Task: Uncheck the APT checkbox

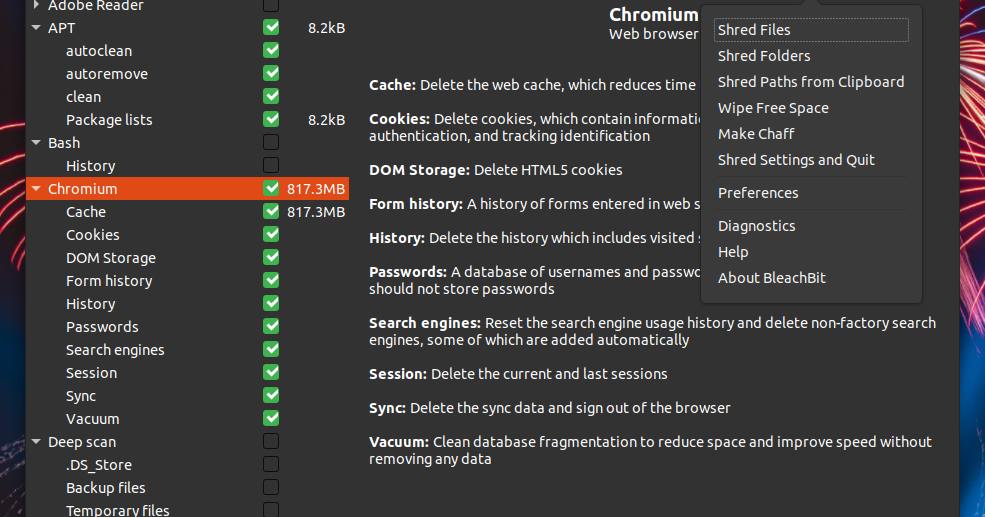Action: click(x=271, y=28)
